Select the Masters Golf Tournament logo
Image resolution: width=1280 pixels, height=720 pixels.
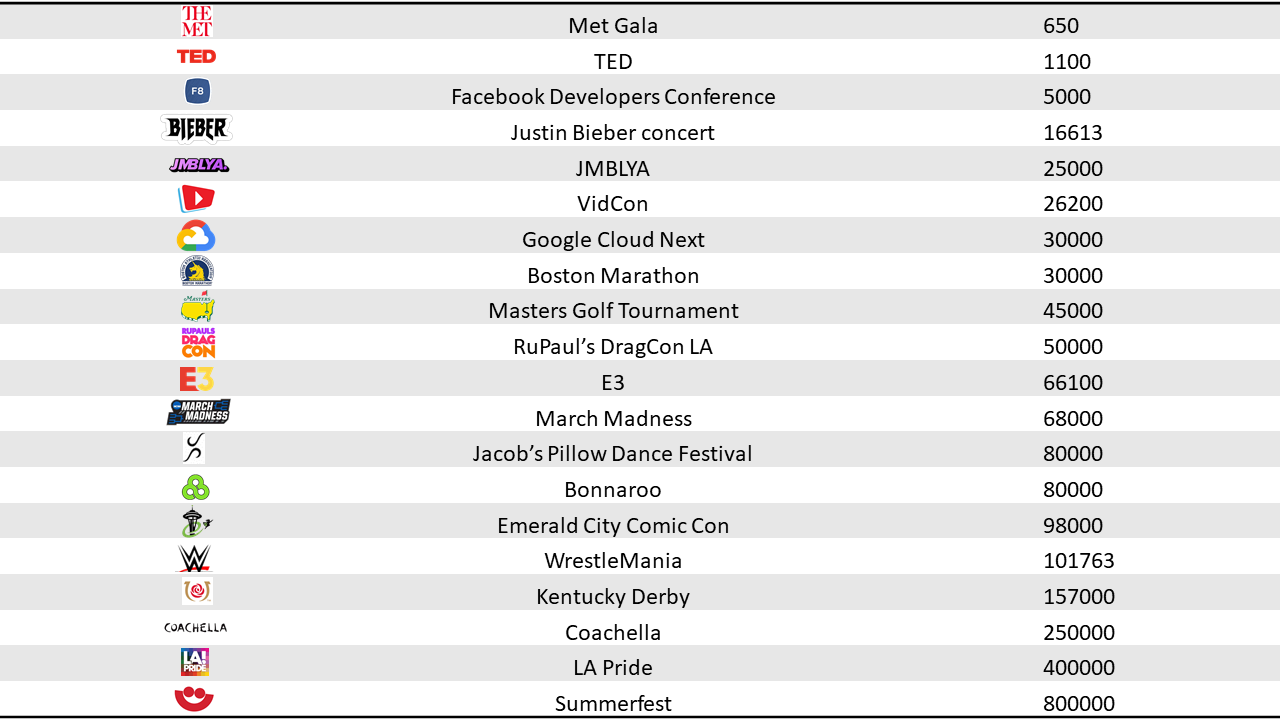197,307
